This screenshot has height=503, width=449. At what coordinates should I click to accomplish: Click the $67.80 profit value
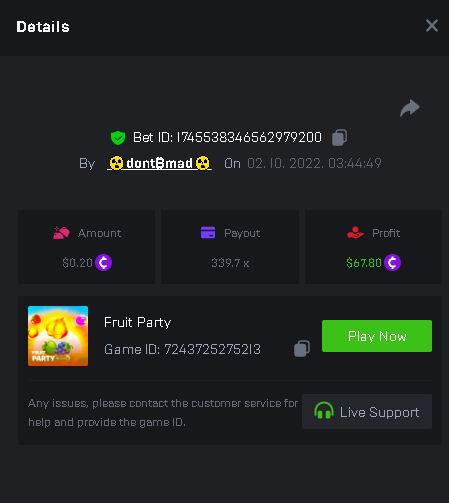[364, 263]
